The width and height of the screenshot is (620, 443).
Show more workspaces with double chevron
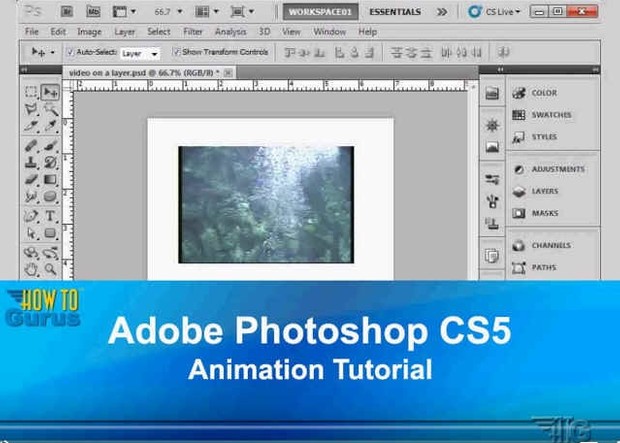coord(442,12)
